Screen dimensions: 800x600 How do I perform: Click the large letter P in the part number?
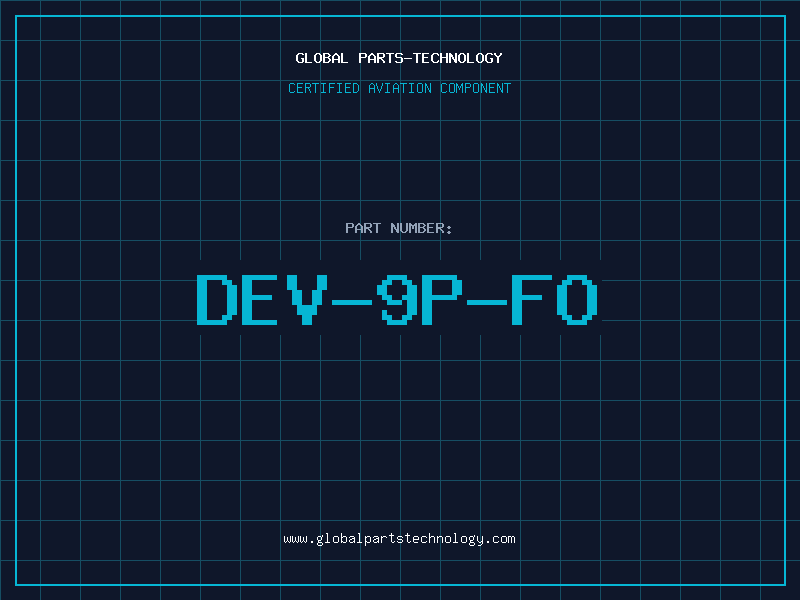tap(442, 300)
